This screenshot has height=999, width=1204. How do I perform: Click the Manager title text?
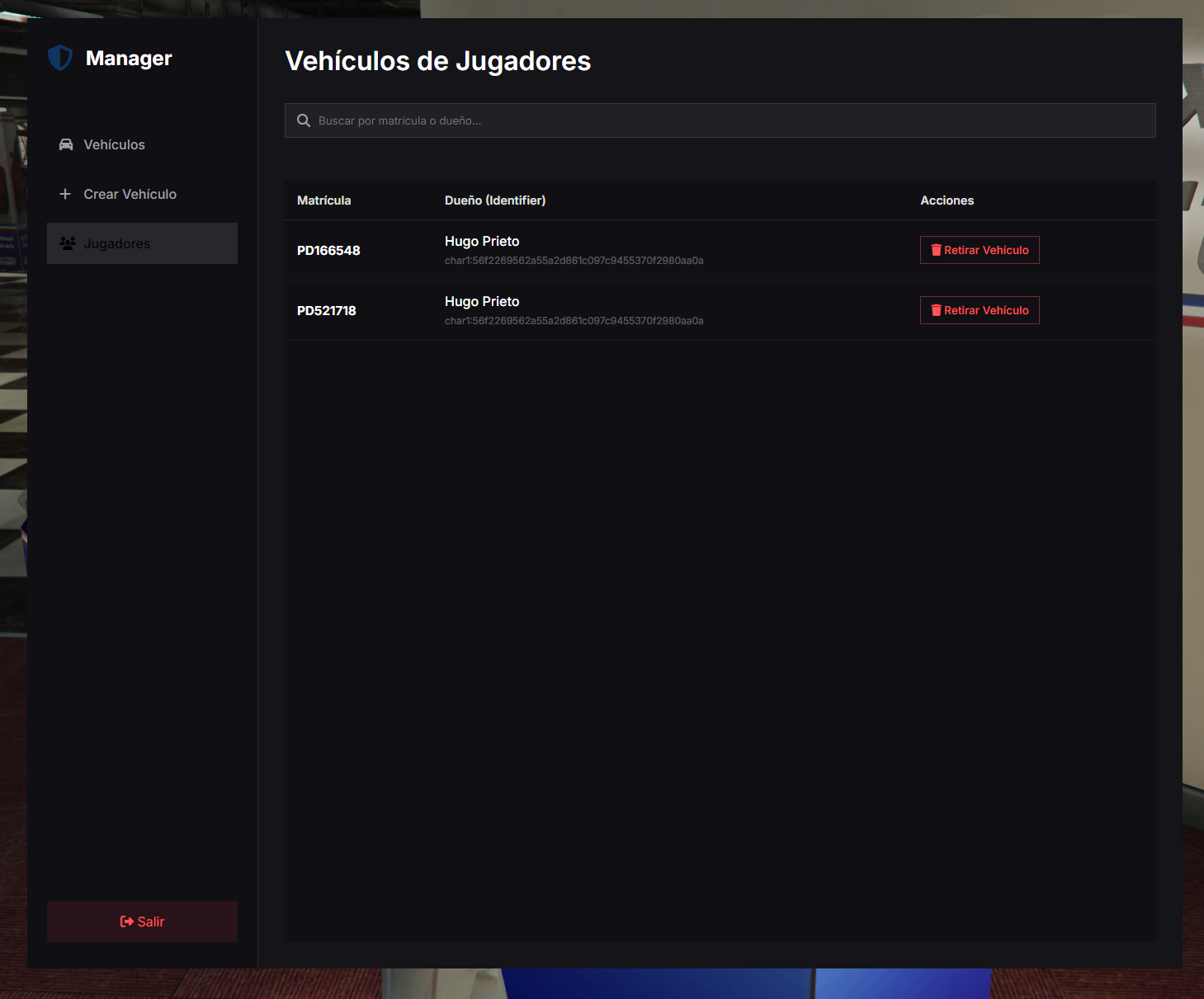[x=129, y=59]
